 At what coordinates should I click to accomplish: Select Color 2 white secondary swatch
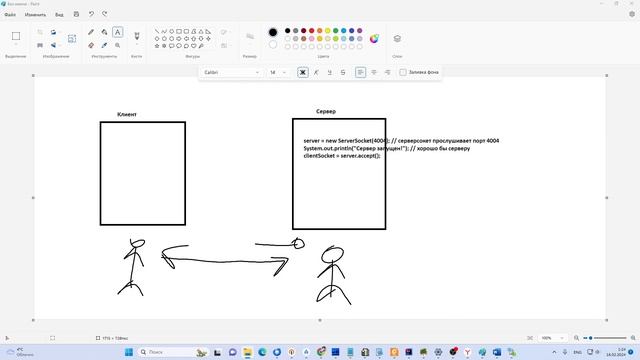tap(273, 44)
